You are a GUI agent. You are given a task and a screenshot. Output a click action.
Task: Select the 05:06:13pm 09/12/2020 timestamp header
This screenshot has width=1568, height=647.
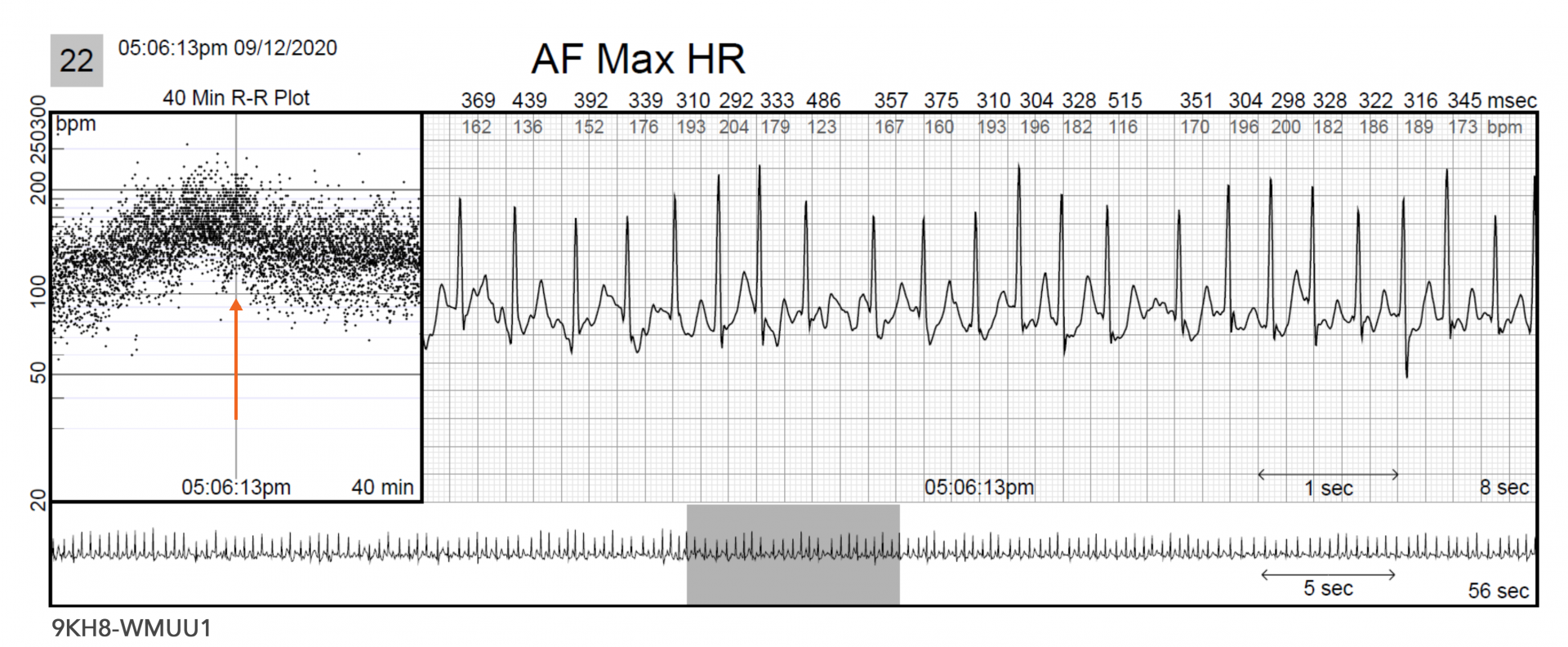228,48
